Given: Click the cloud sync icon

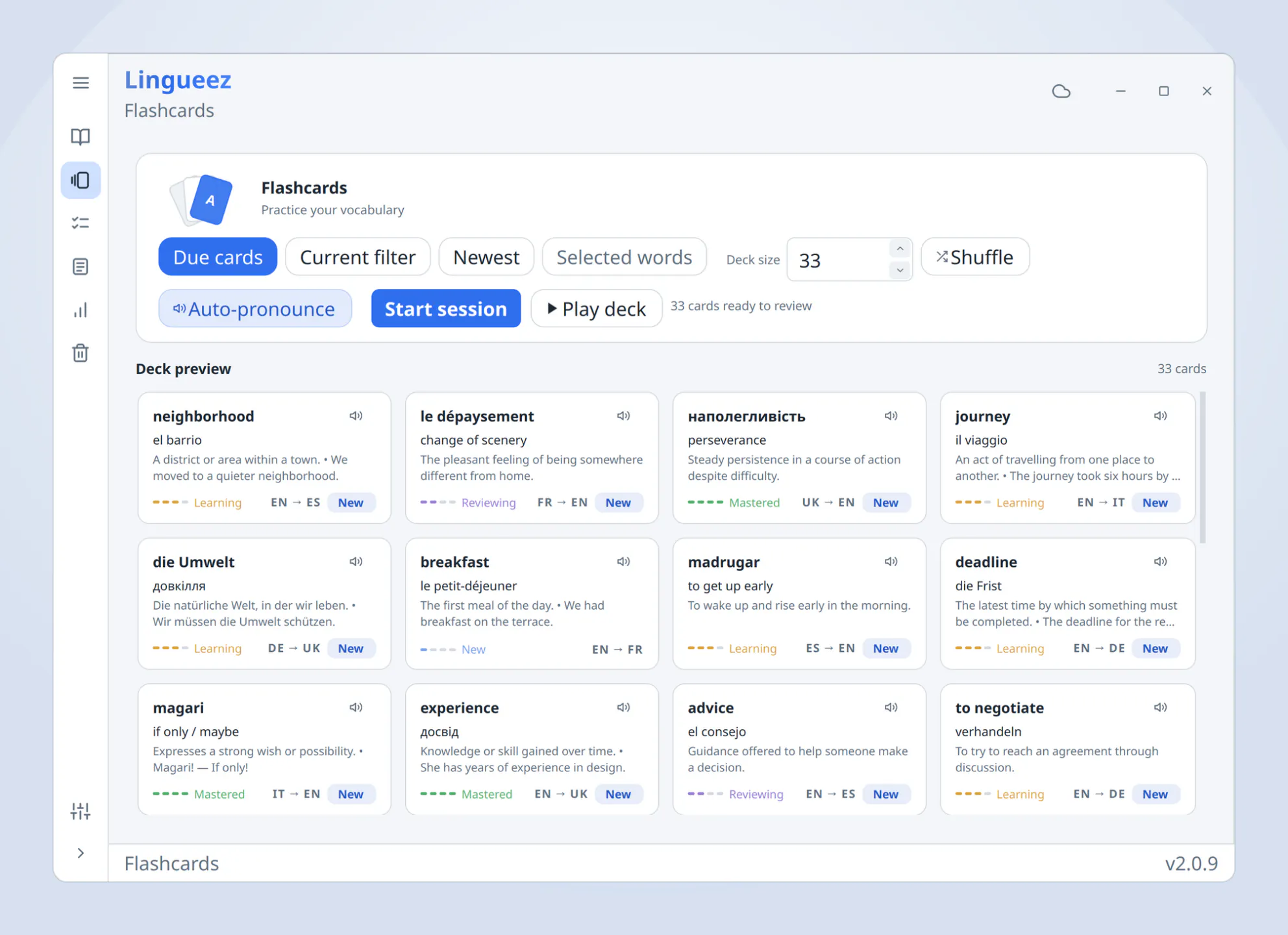Looking at the screenshot, I should [1061, 91].
